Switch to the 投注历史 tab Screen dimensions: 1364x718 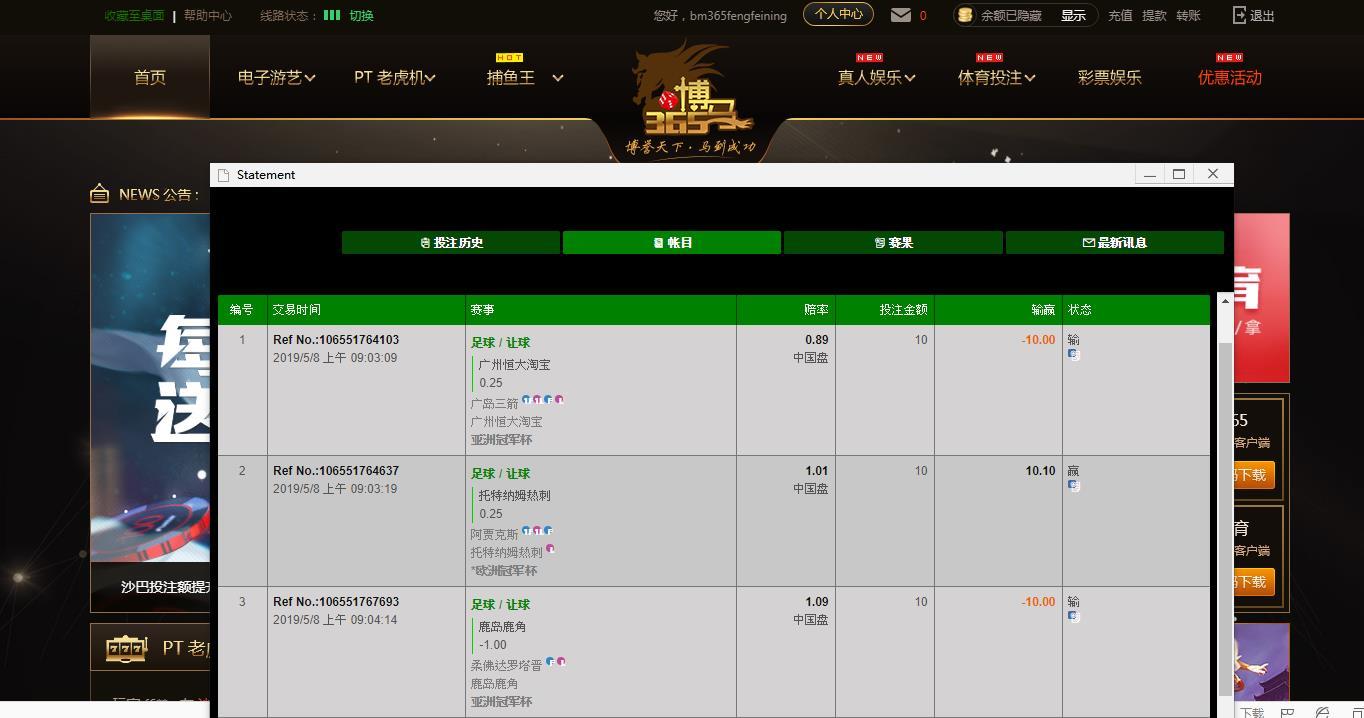[x=451, y=242]
